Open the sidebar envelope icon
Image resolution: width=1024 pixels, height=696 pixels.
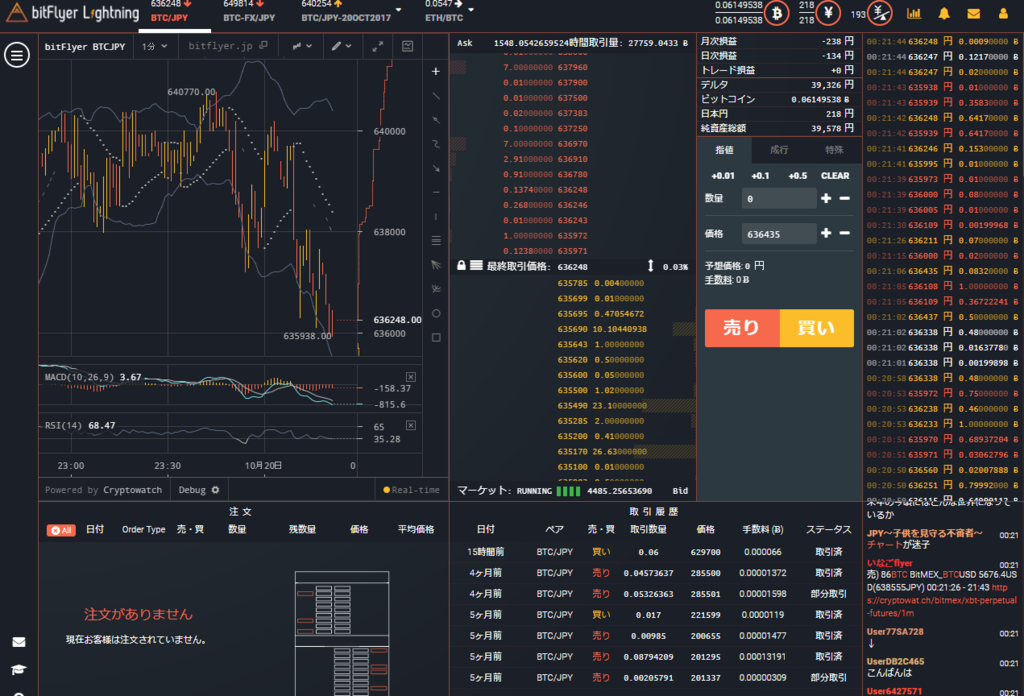[x=19, y=642]
